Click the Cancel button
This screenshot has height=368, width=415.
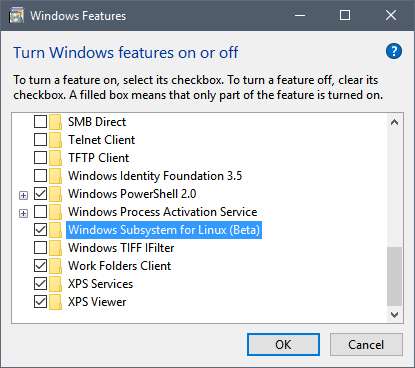pyautogui.click(x=366, y=344)
